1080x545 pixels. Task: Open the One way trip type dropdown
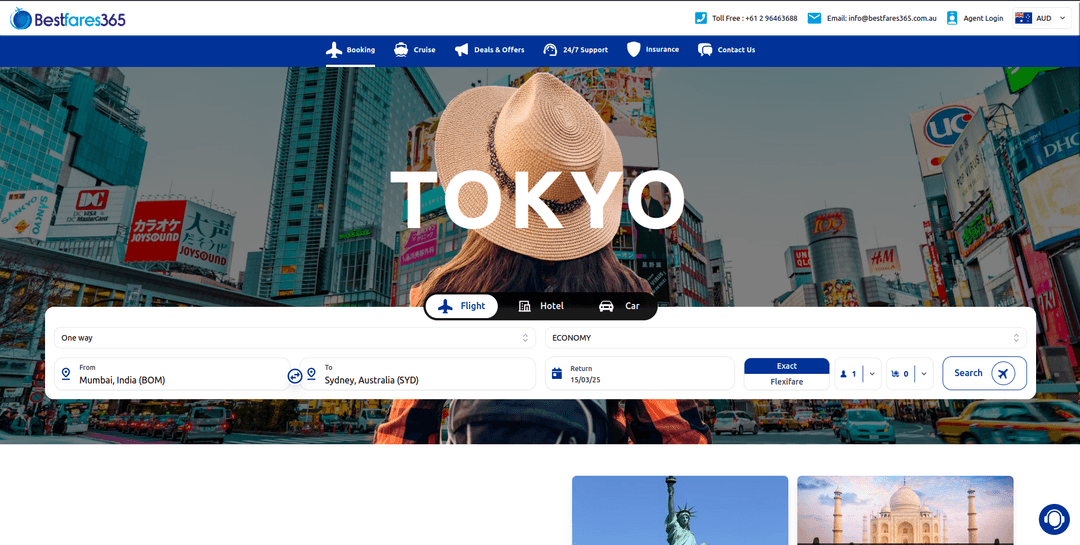coord(294,338)
